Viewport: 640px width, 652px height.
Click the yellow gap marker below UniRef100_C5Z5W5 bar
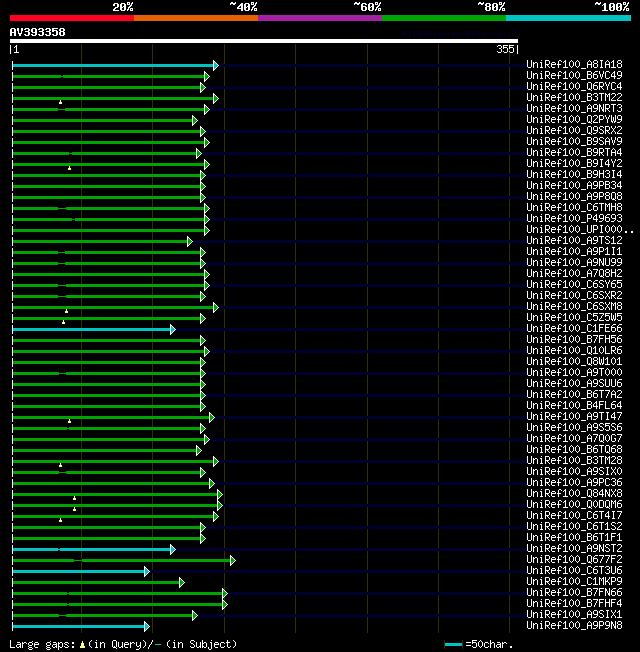point(63,322)
